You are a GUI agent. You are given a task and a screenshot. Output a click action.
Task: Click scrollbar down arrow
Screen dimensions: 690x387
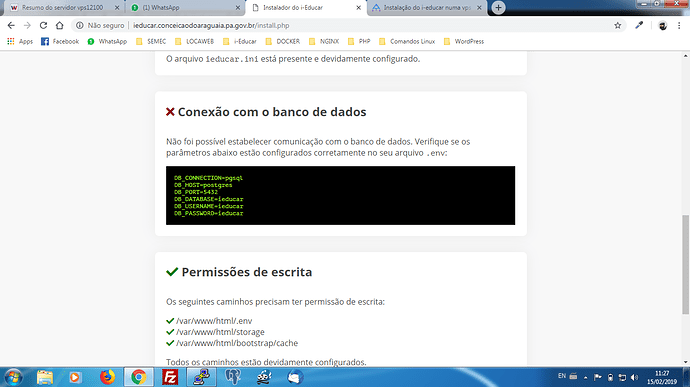(685, 362)
